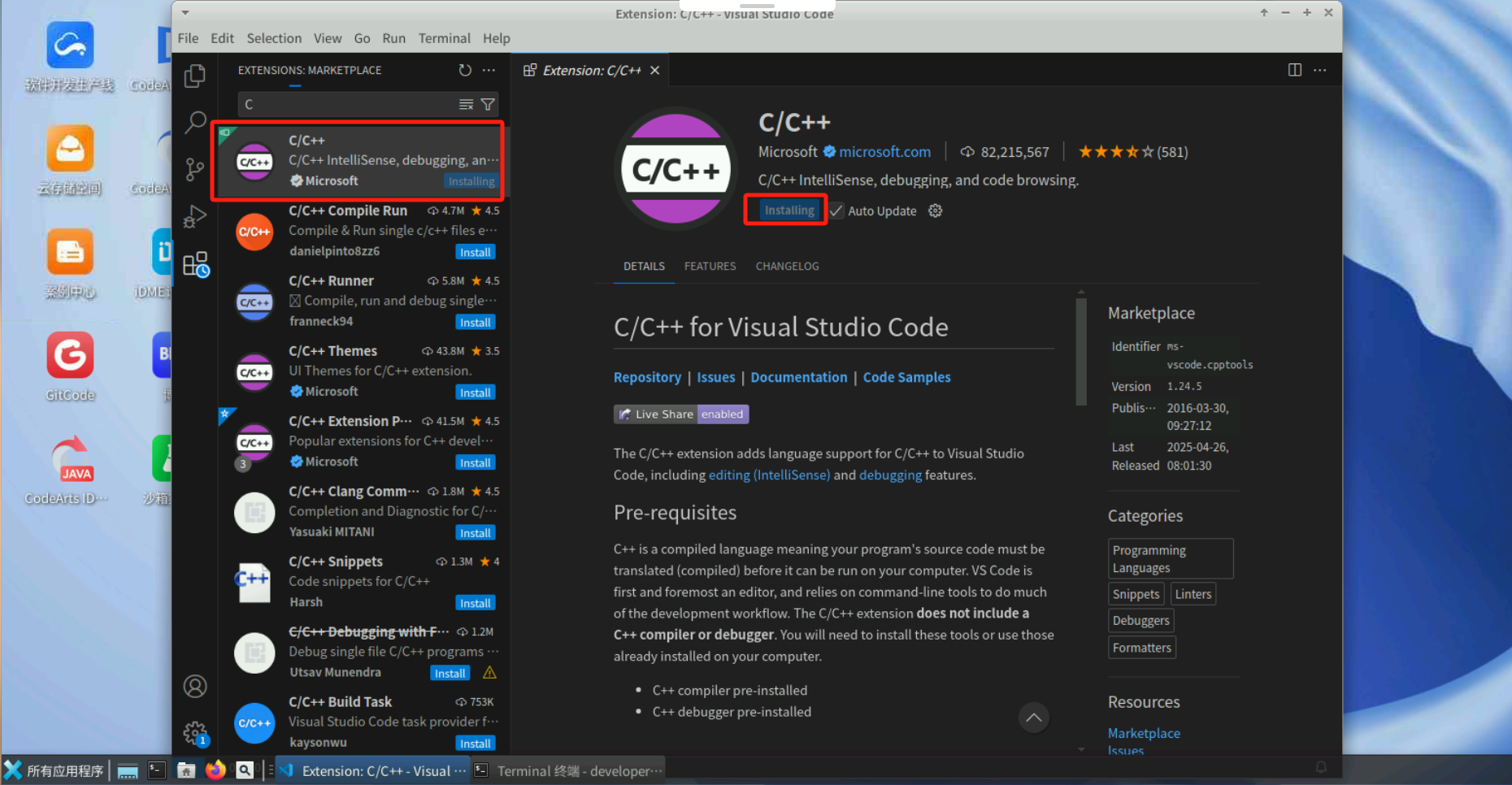Open the C/C++ extension settings gear
This screenshot has width=1512, height=785.
coord(936,210)
